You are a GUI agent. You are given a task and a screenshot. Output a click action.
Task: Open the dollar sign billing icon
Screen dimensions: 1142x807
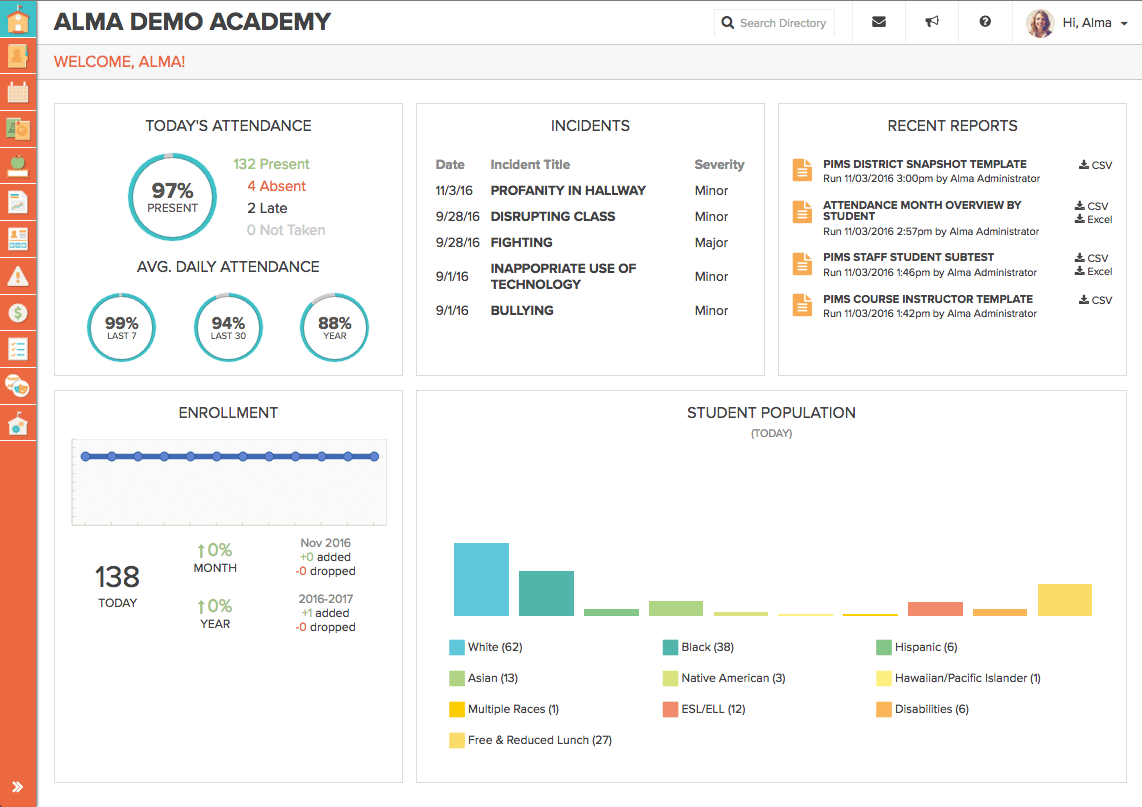point(17,311)
